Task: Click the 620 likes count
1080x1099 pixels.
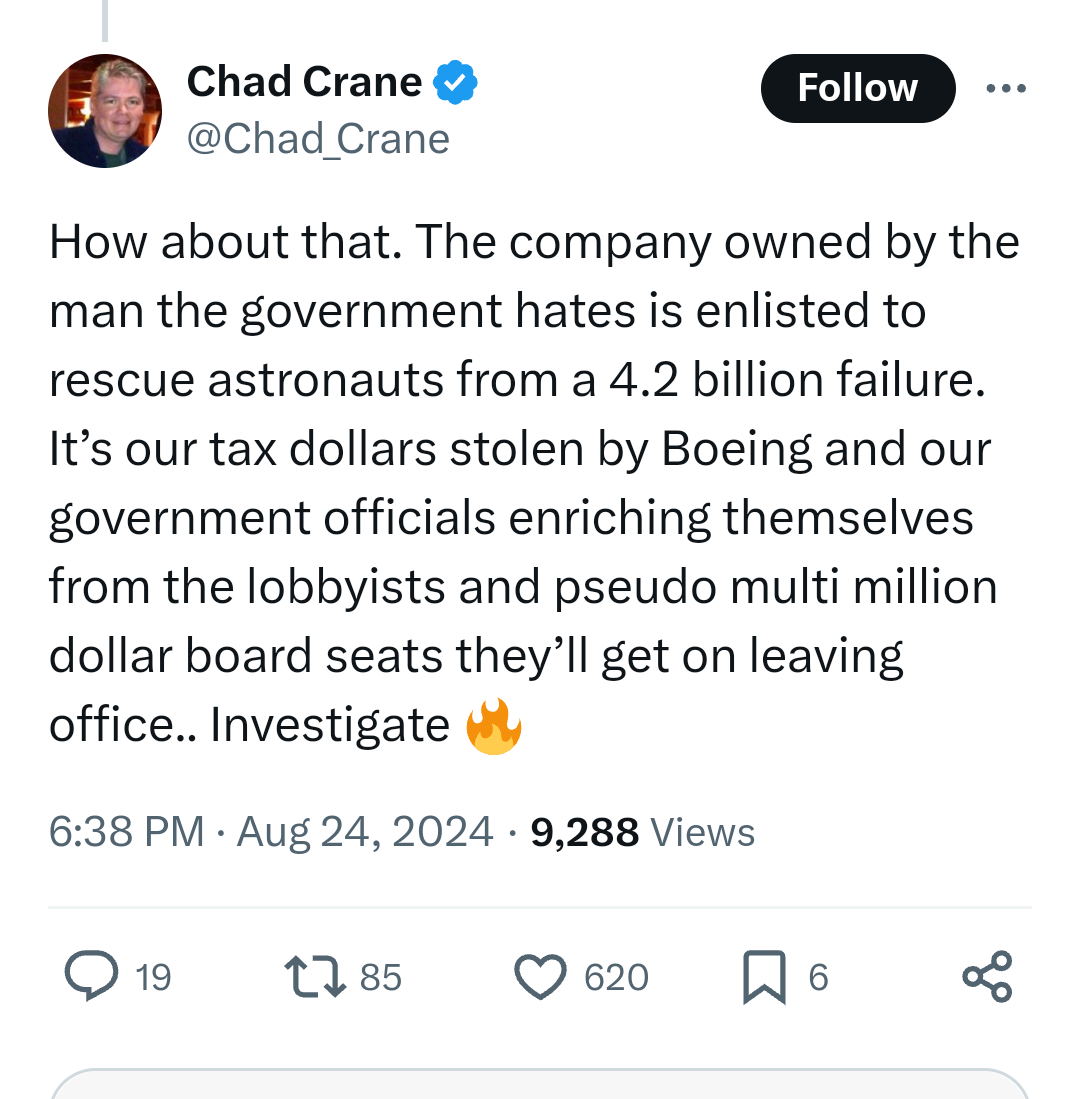Action: pos(616,977)
